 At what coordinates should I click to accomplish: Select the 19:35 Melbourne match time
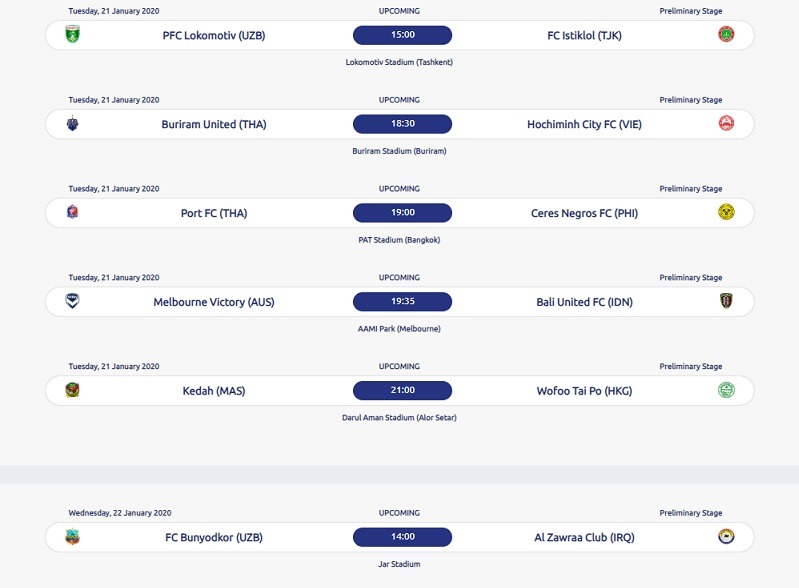click(403, 302)
